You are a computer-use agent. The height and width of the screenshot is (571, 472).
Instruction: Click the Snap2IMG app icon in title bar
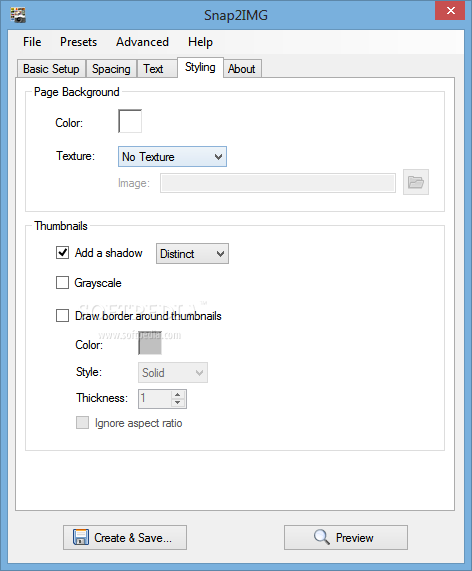point(18,15)
